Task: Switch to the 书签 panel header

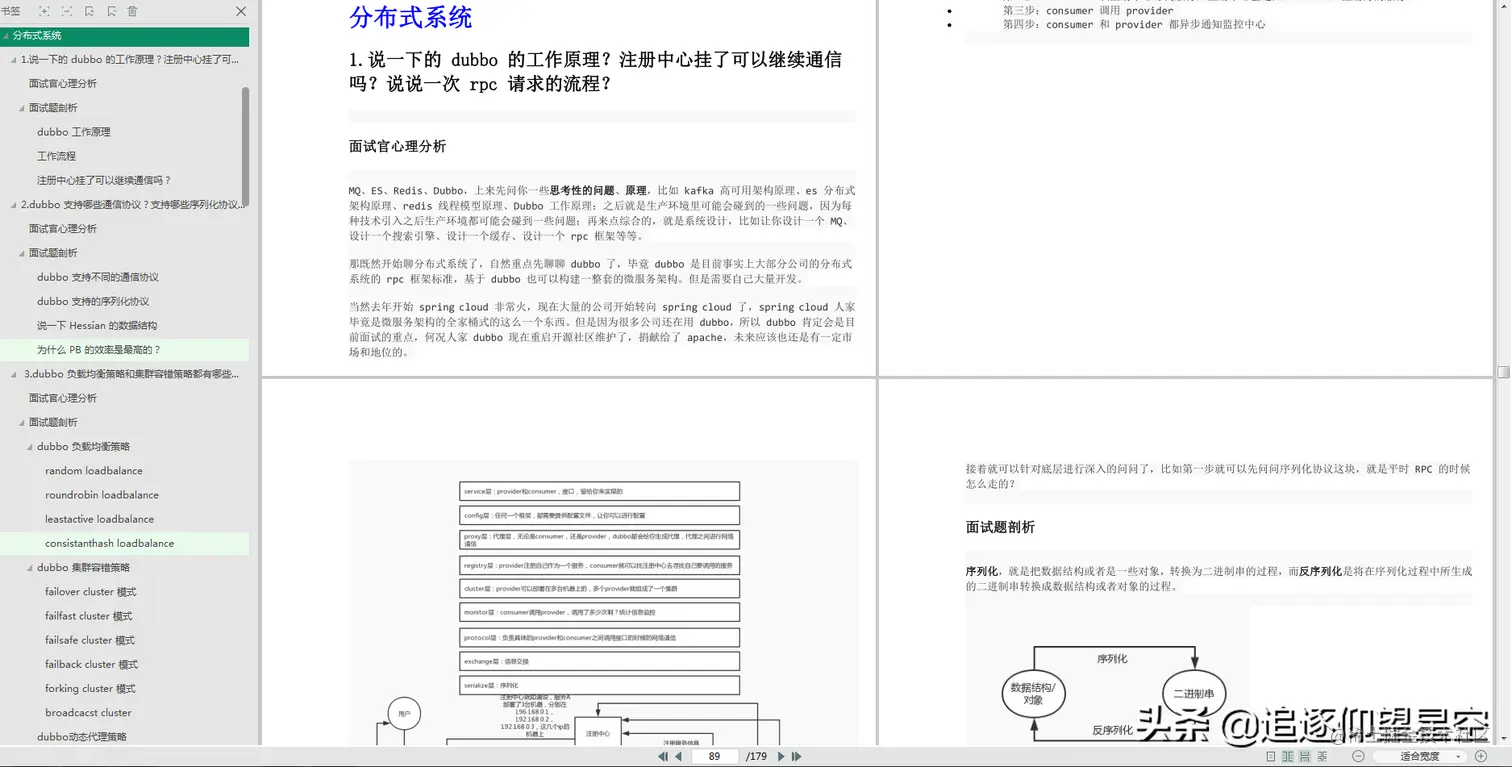Action: [12, 11]
